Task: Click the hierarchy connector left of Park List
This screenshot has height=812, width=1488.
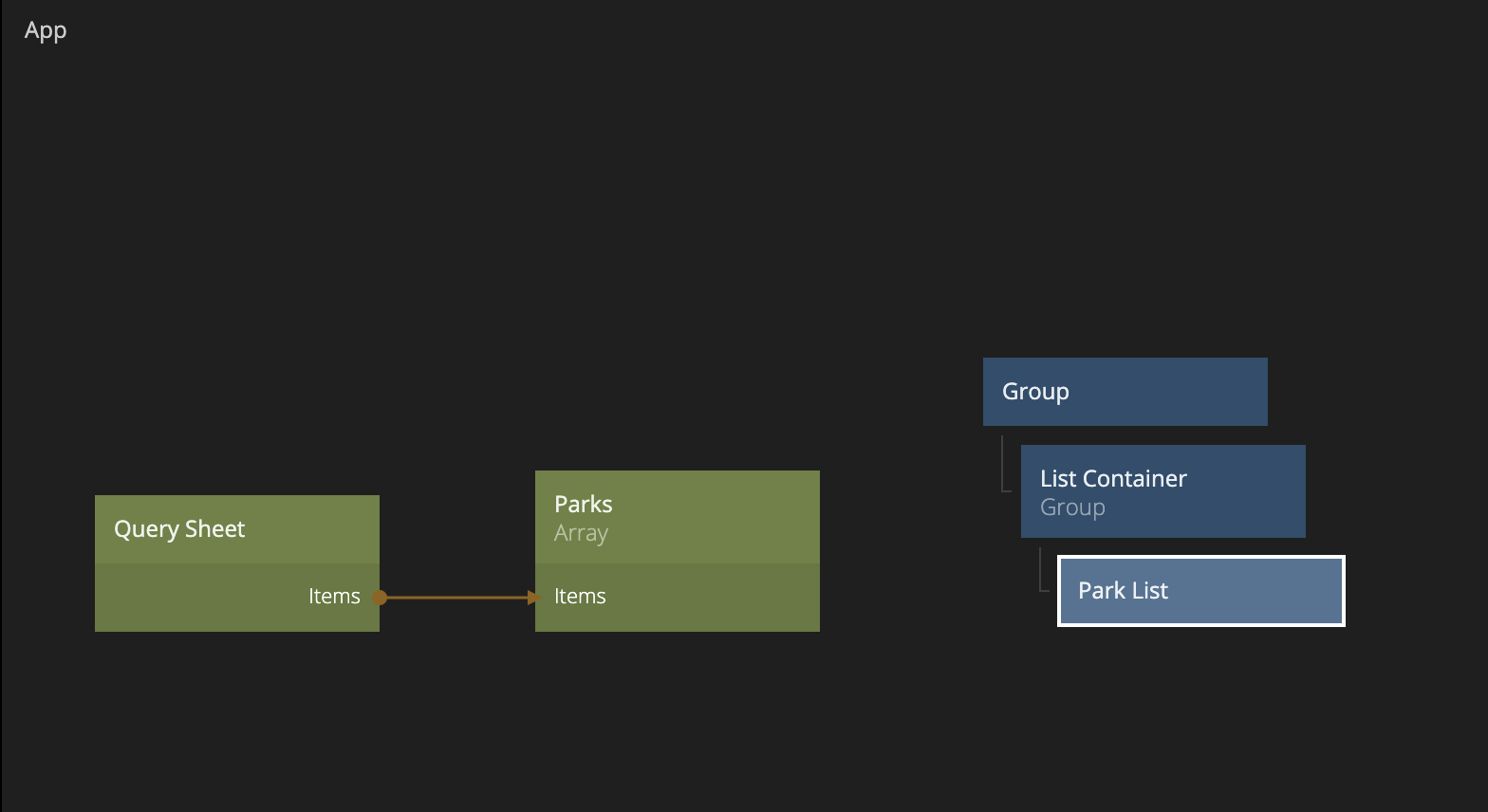Action: coord(1042,571)
